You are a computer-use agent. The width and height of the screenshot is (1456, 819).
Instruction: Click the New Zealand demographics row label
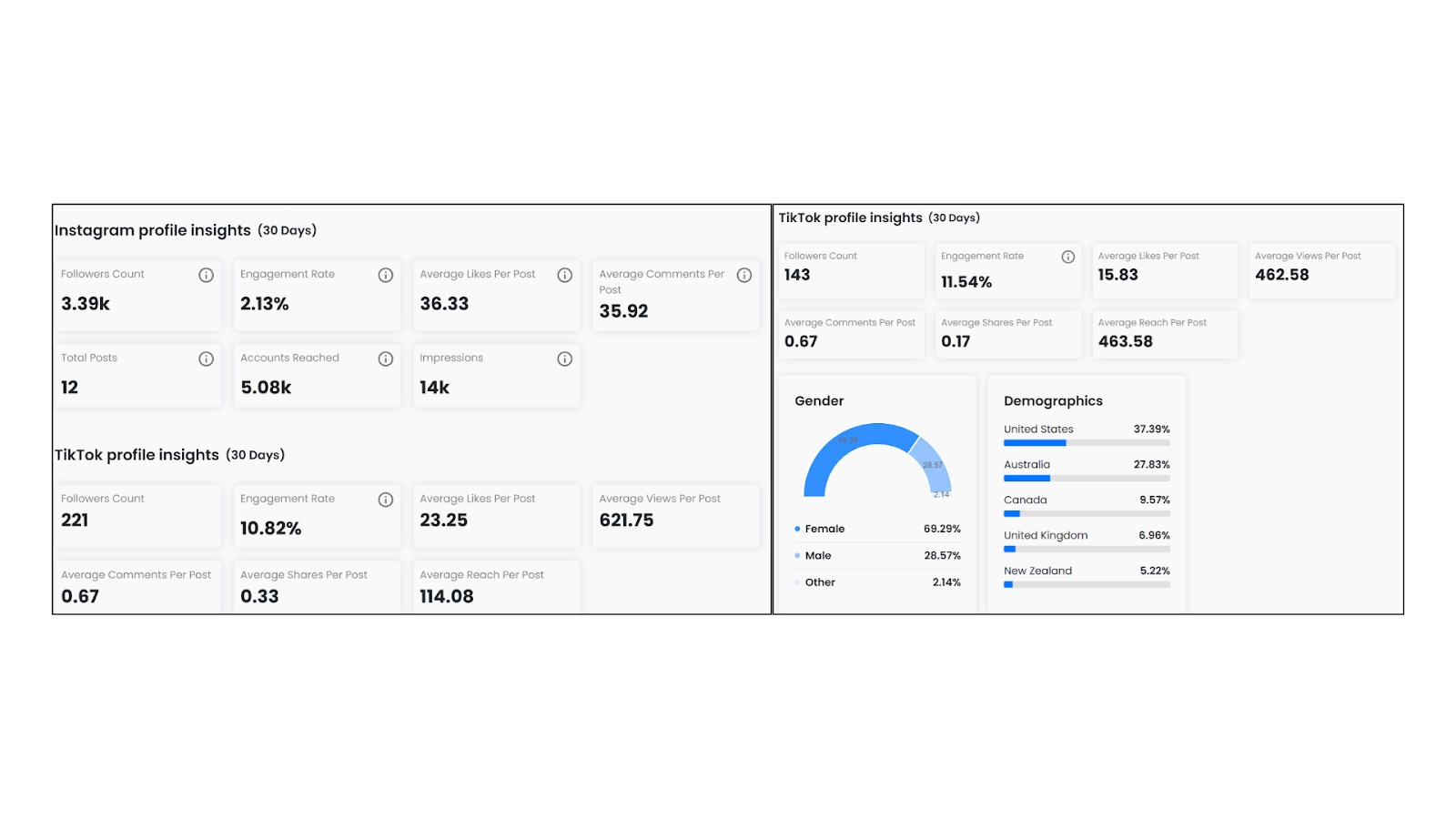click(x=1037, y=571)
